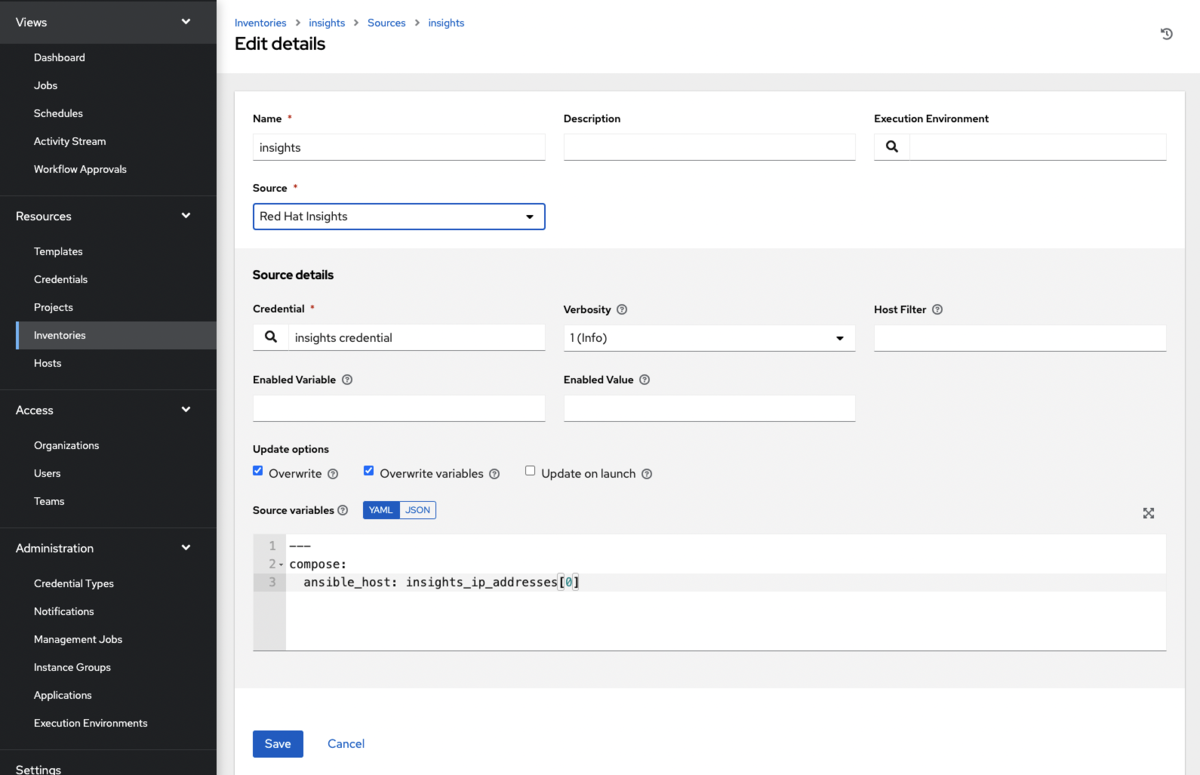Click the Execution Environment search icon
Viewport: 1200px width, 775px height.
(x=892, y=147)
